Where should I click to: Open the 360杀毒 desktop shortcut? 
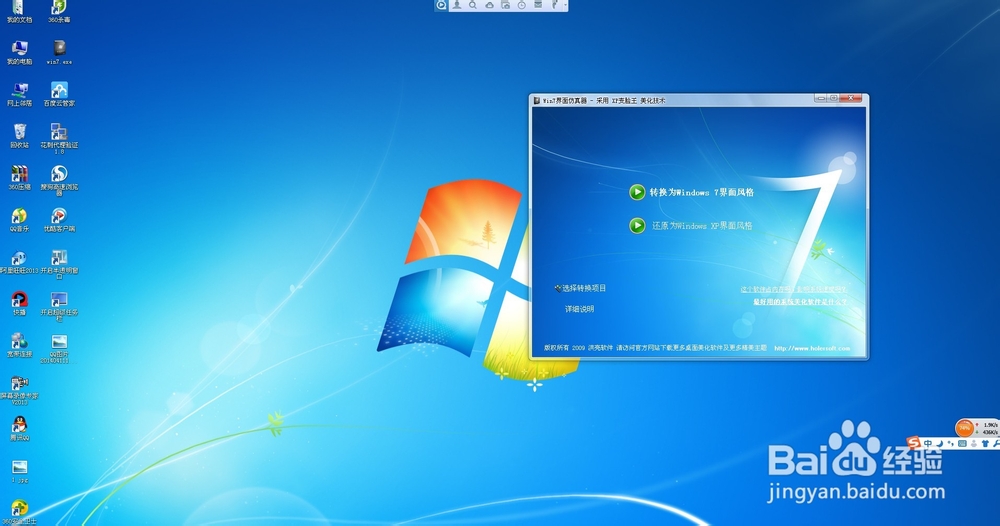pyautogui.click(x=59, y=12)
